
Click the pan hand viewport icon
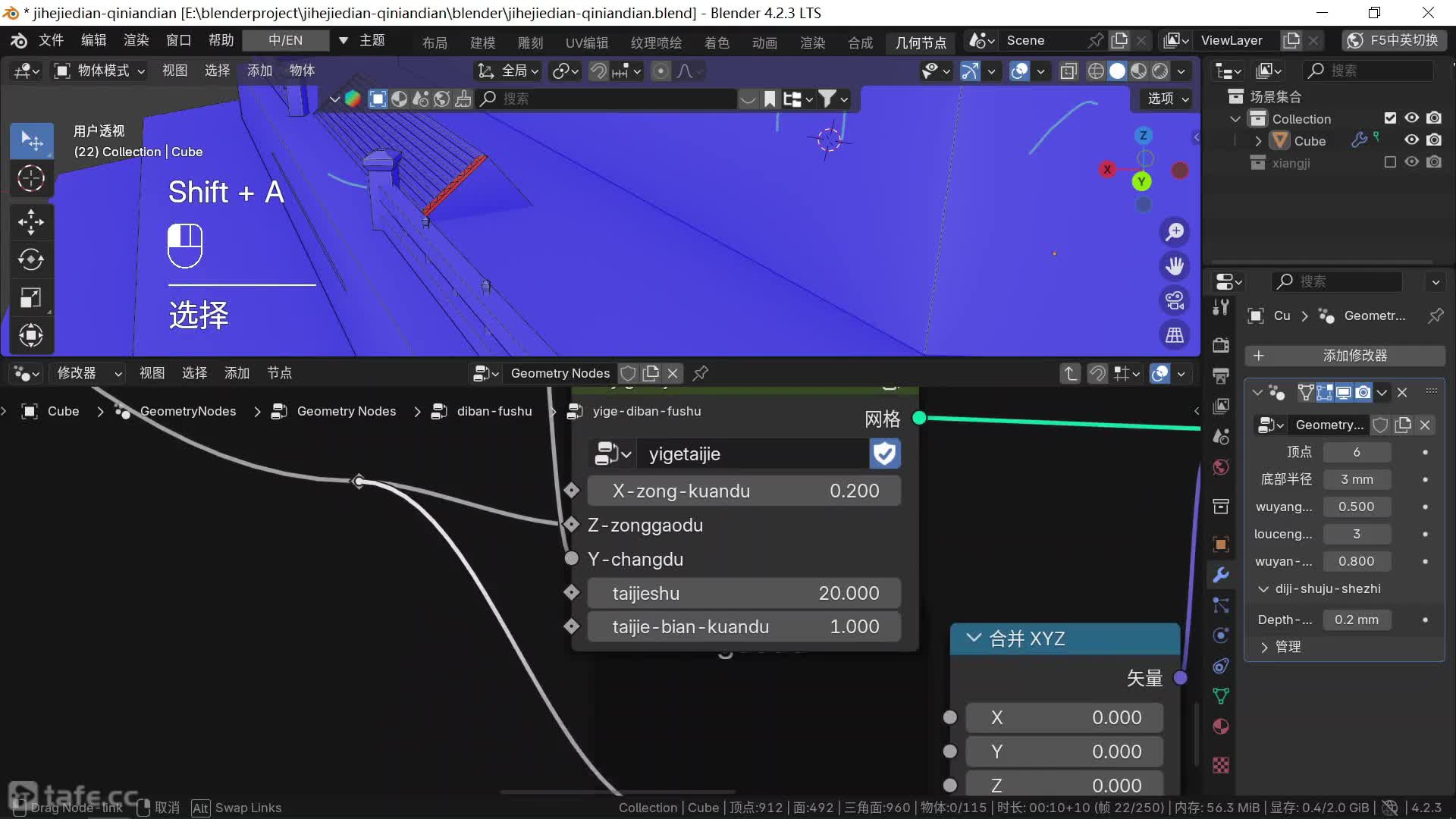(x=1175, y=266)
